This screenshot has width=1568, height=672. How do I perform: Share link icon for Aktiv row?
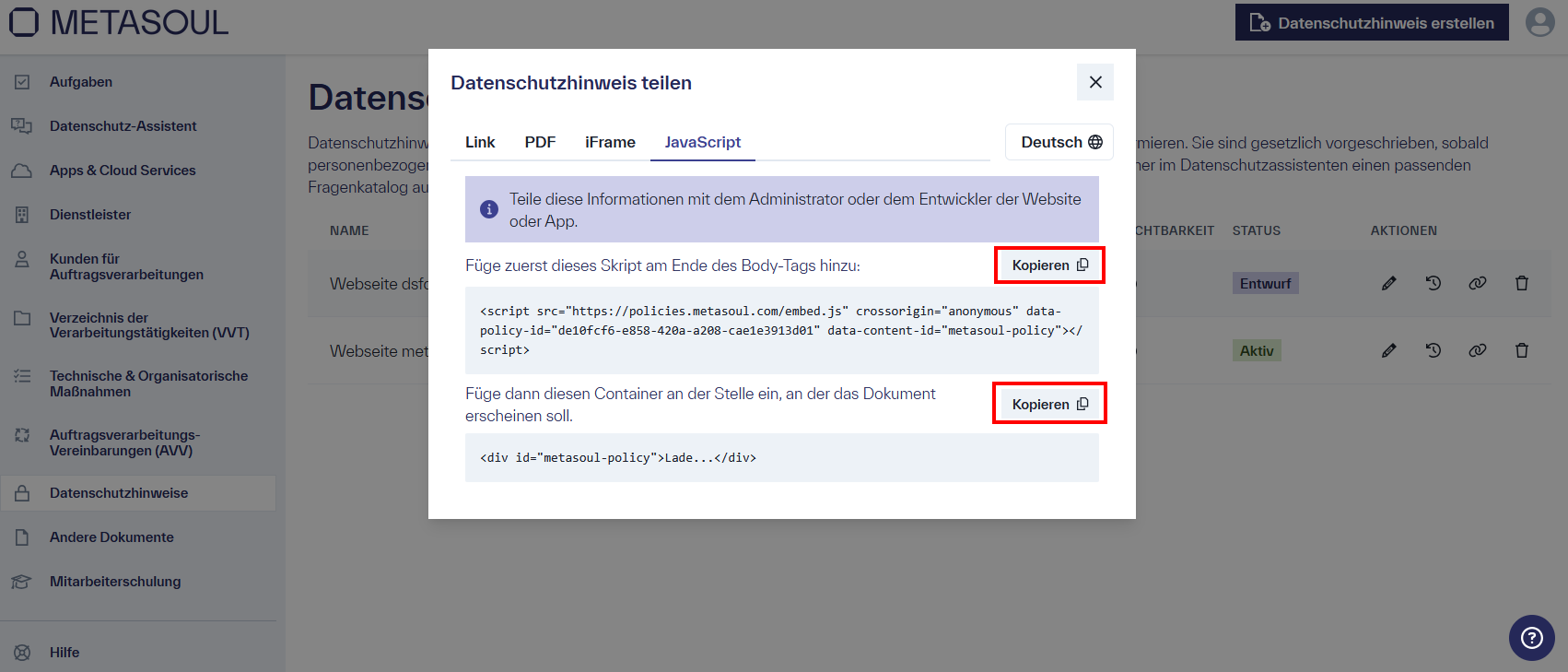[1478, 350]
